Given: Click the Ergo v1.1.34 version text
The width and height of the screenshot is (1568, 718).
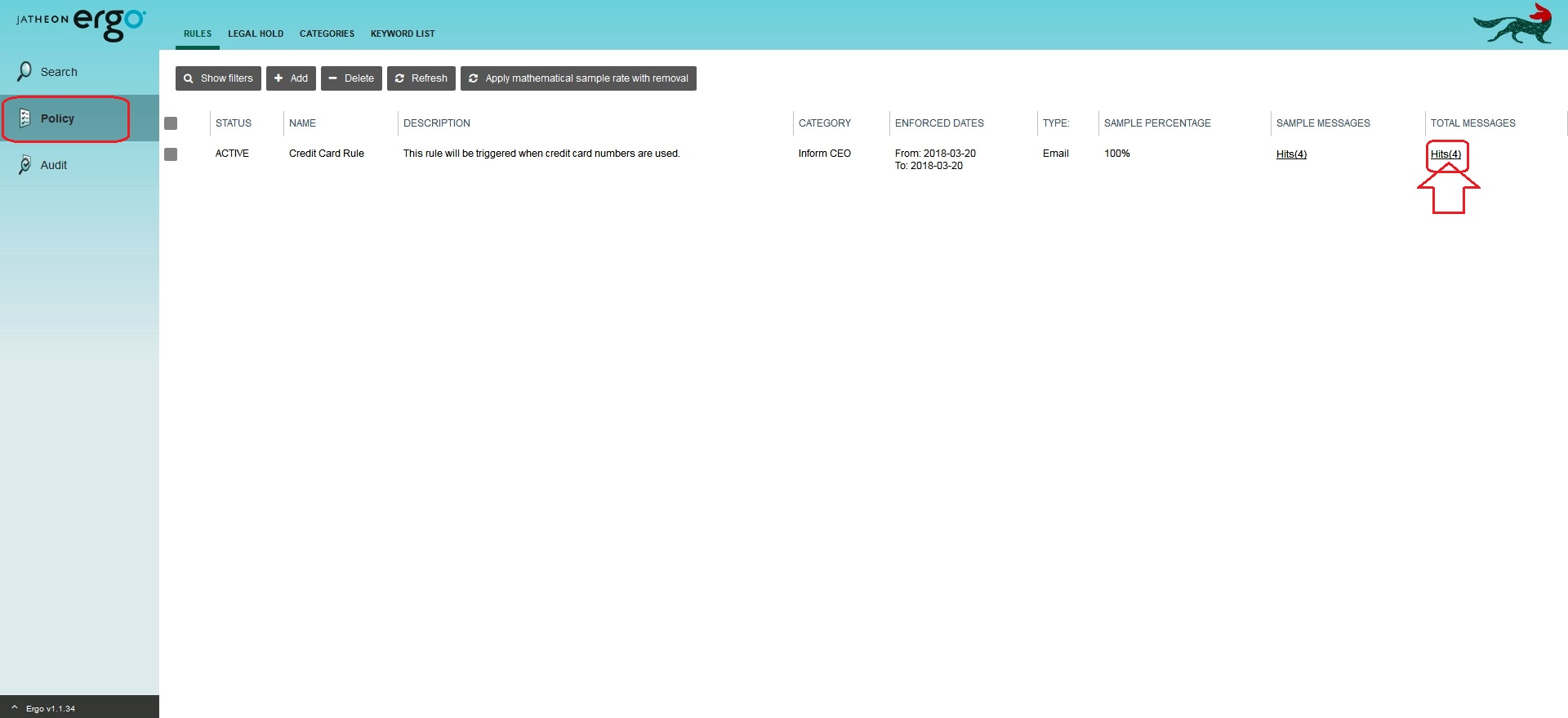Looking at the screenshot, I should tap(51, 708).
